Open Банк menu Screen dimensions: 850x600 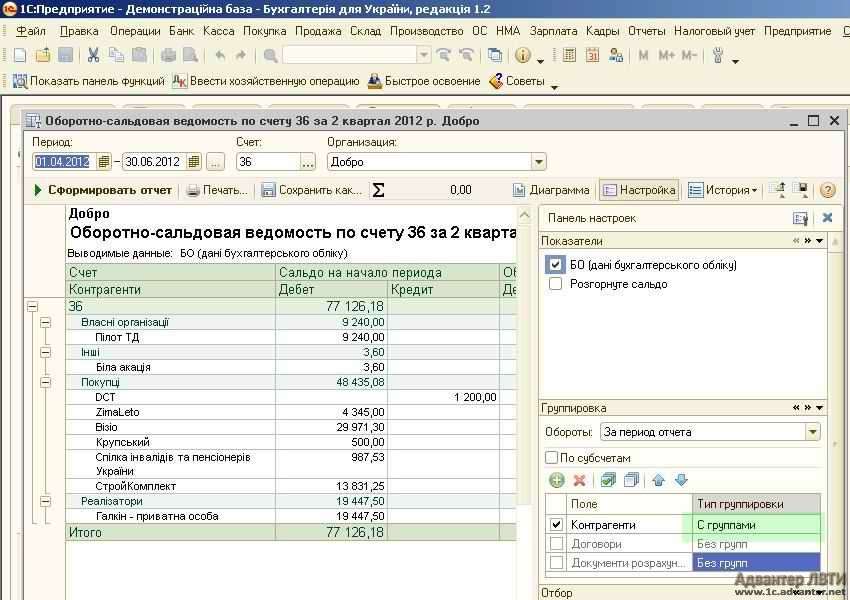[x=181, y=31]
